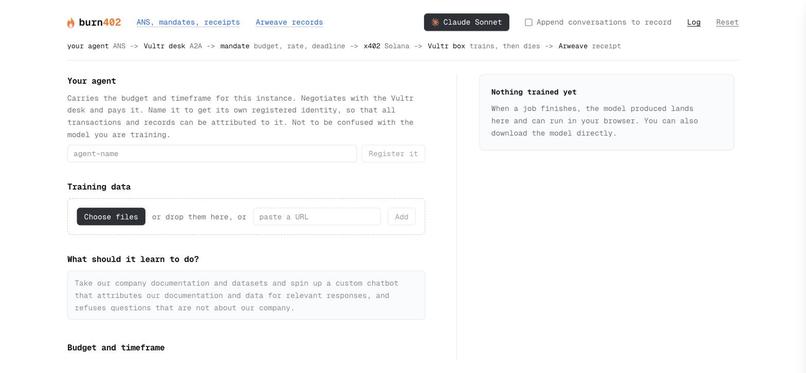806x373 pixels.
Task: Click 'mandate' in the pipeline line
Action: tap(235, 46)
